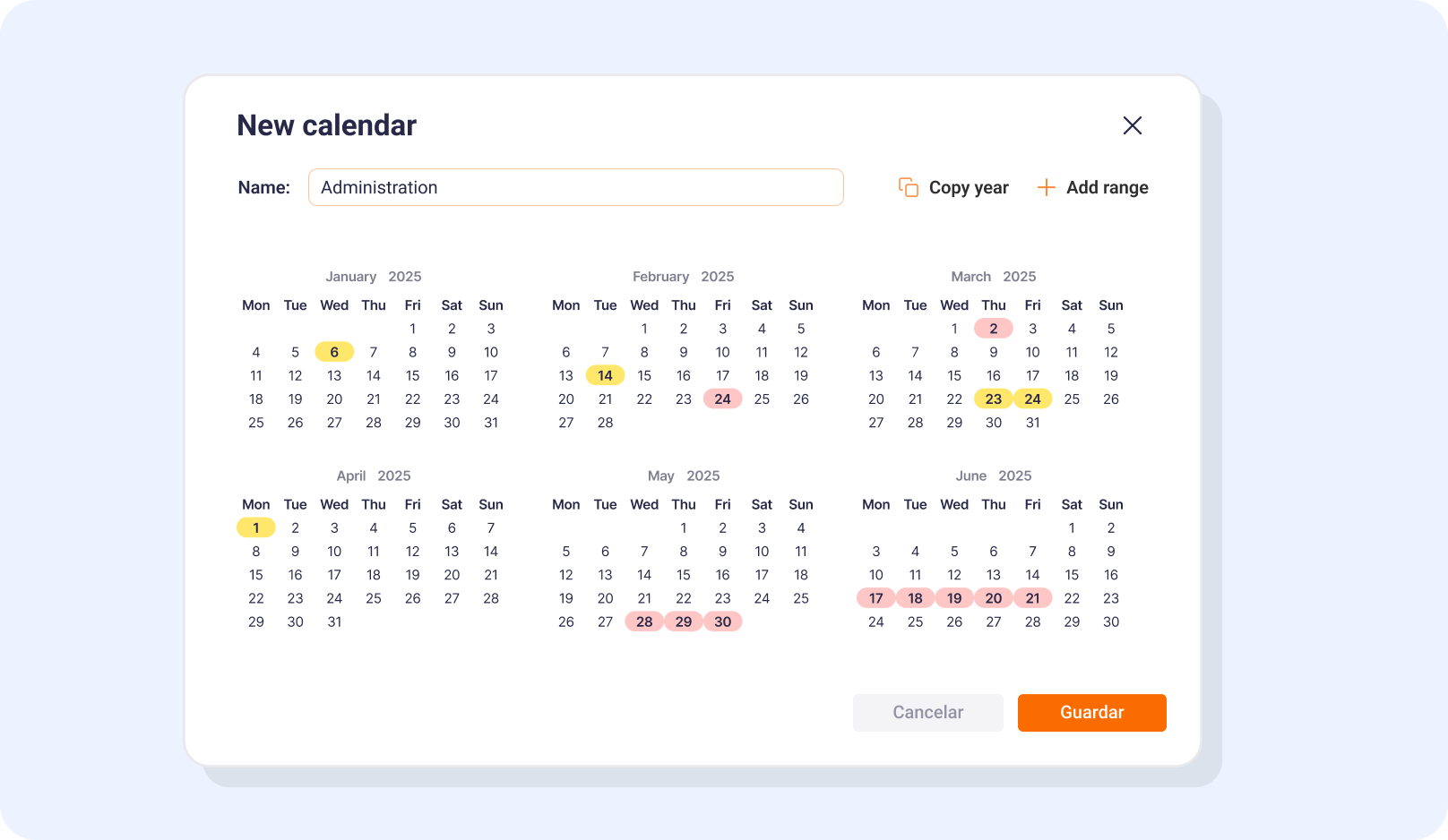Click the Name input field
The height and width of the screenshot is (840, 1448).
[575, 187]
